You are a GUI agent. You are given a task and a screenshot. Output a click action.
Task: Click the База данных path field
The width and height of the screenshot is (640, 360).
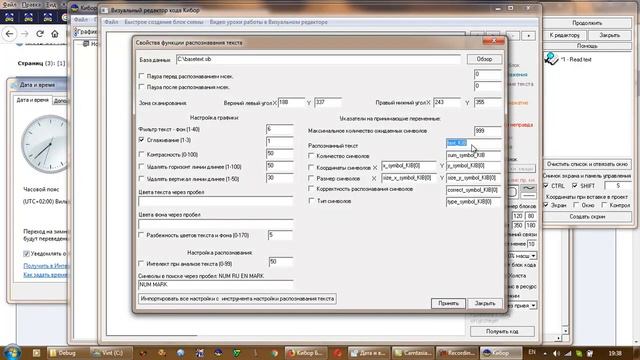[x=318, y=59]
